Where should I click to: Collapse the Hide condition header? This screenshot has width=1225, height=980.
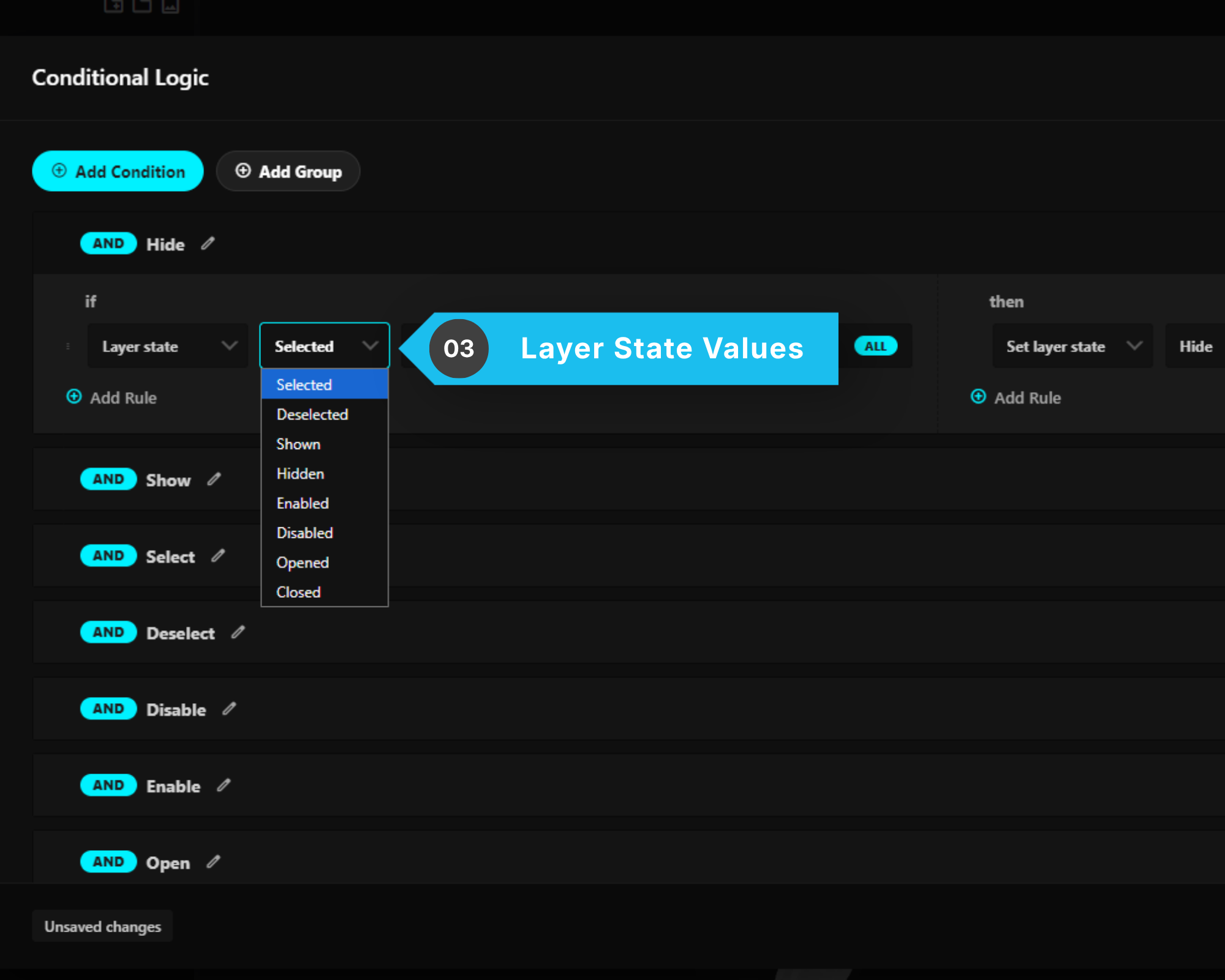(628, 244)
